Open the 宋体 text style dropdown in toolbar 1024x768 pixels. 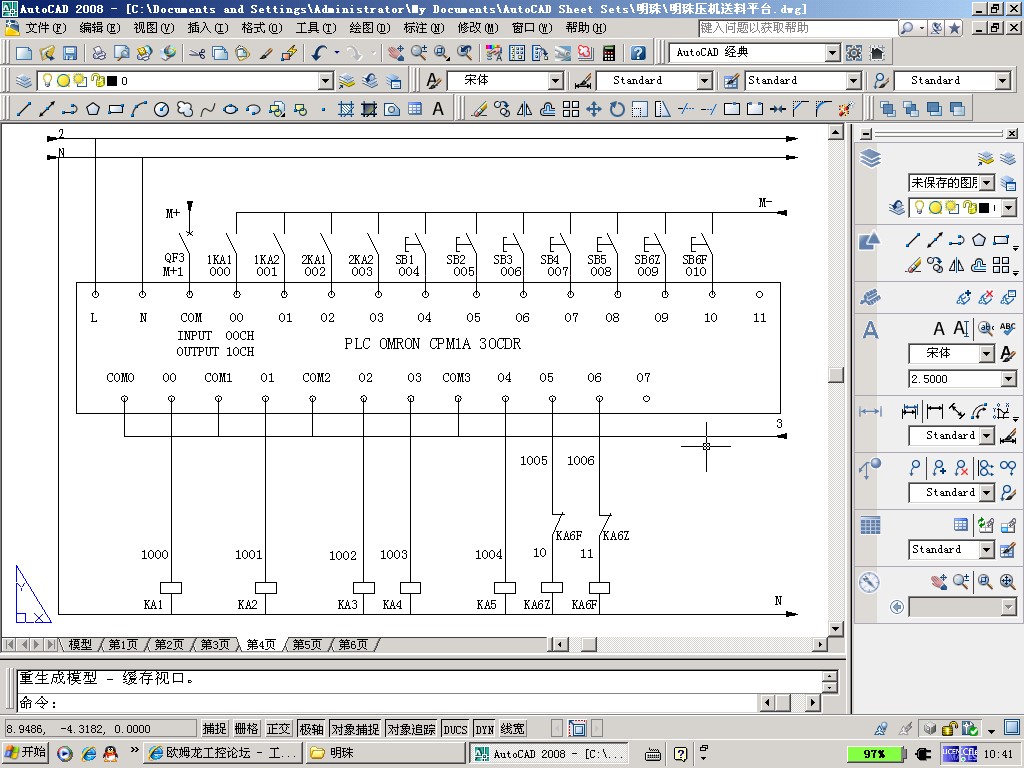[x=555, y=81]
